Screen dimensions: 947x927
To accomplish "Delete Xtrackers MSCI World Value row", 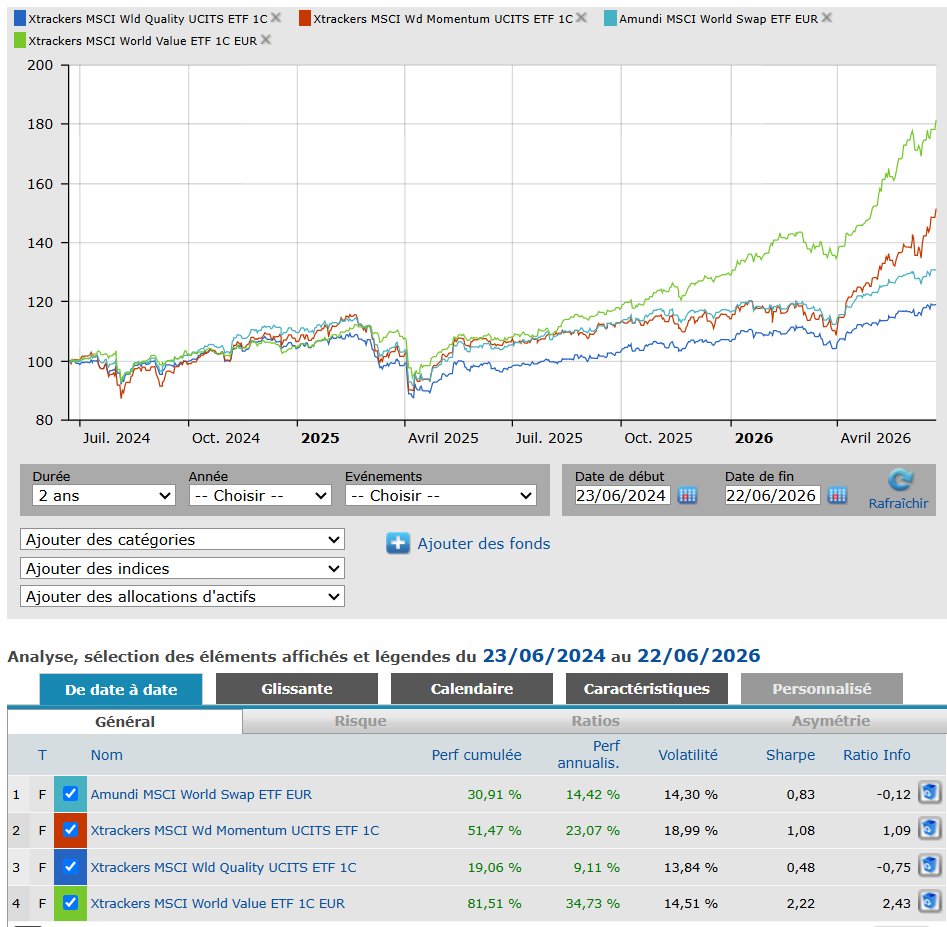I will click(x=929, y=902).
